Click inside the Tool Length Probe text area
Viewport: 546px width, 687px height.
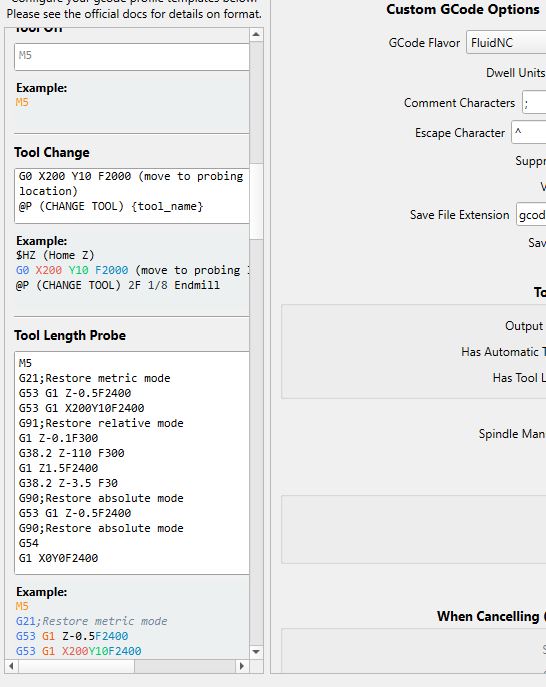tap(132, 462)
